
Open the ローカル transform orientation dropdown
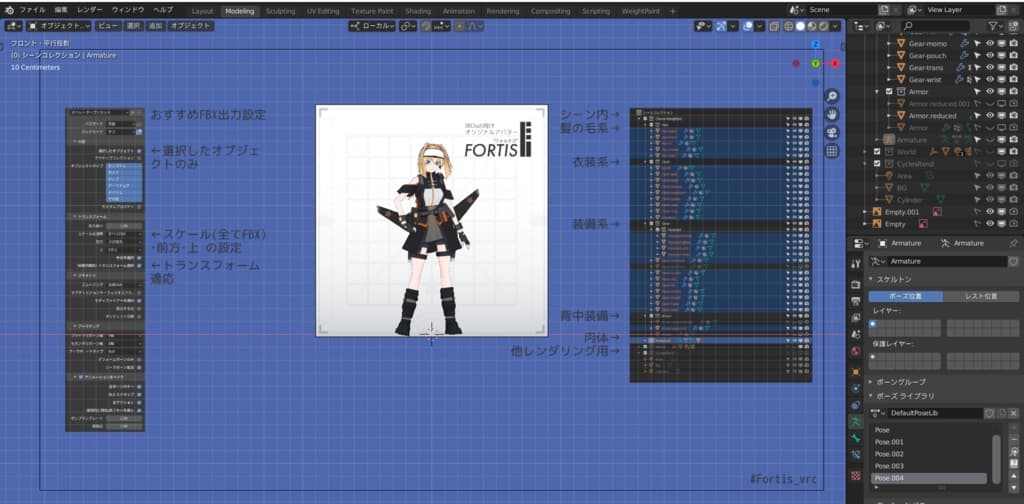(x=372, y=25)
